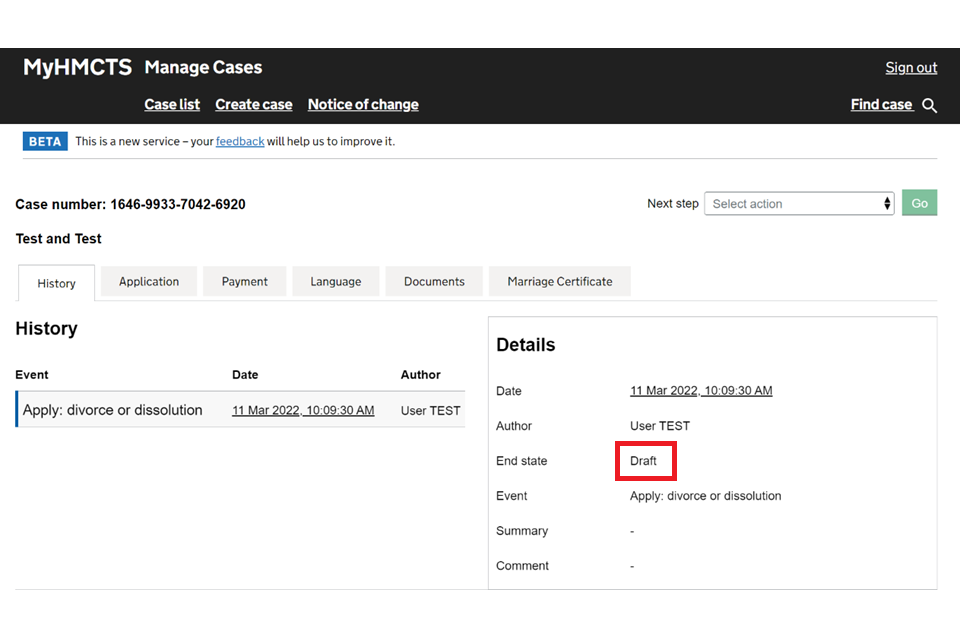
Task: Open the feedback link in banner
Action: tap(240, 142)
